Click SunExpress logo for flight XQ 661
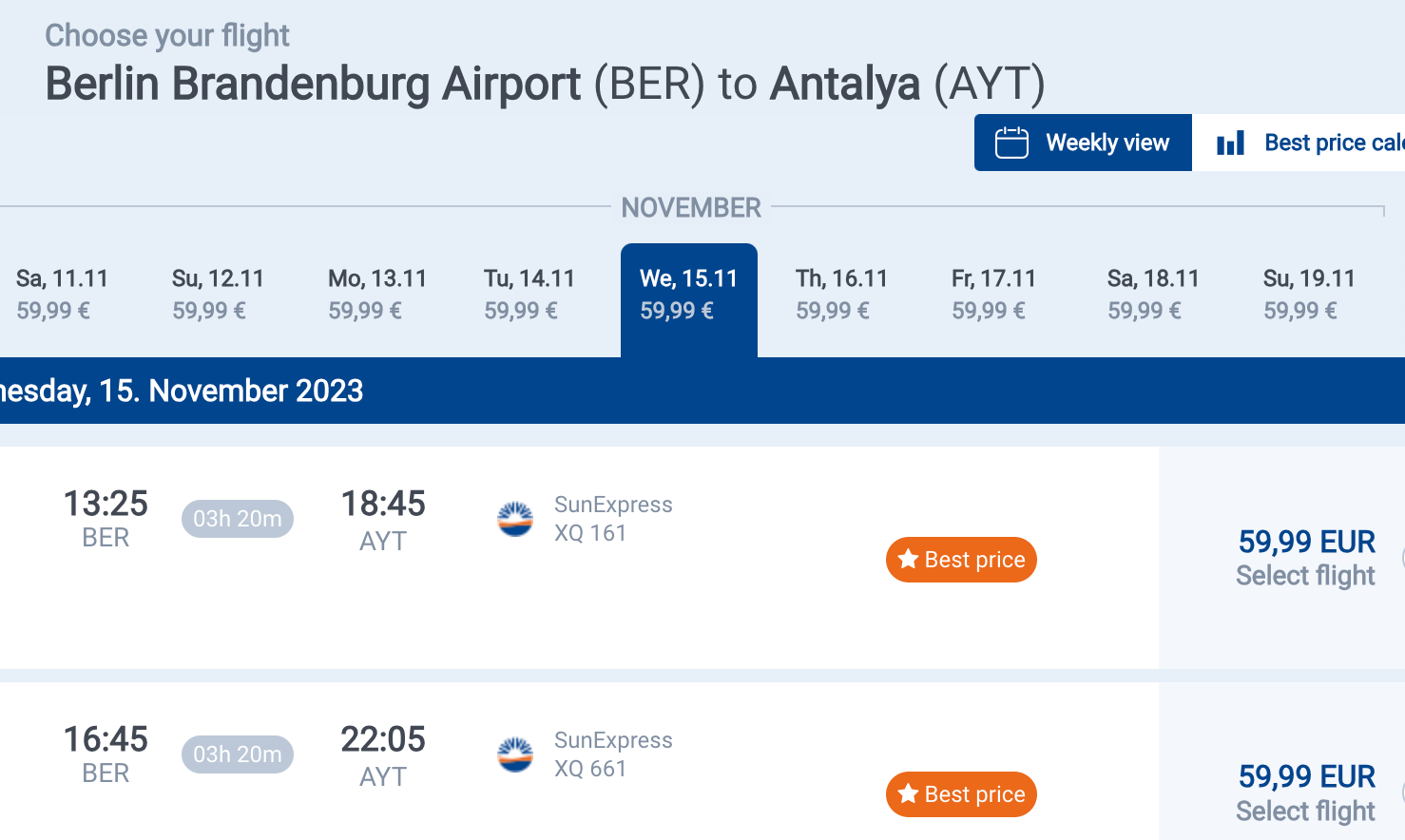Screen dimensions: 1405x840 coord(515,754)
